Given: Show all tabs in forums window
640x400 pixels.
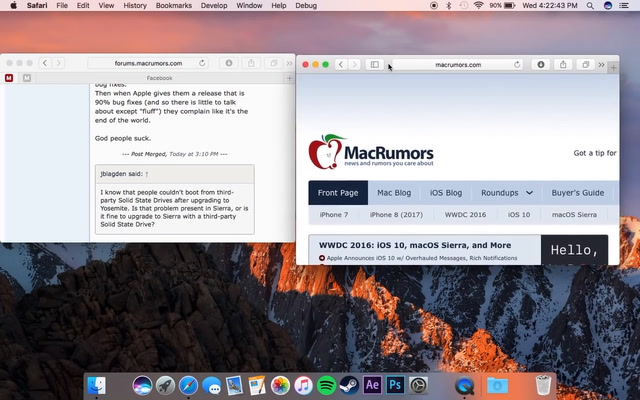Looking at the screenshot, I should click(273, 63).
